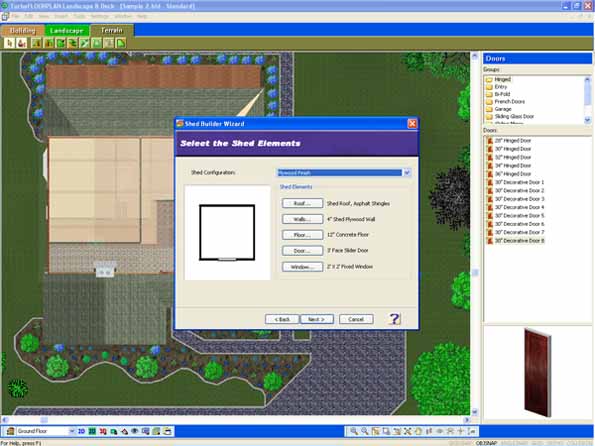Select the Bi-Fold group folder
The width and height of the screenshot is (595, 446).
pos(502,94)
